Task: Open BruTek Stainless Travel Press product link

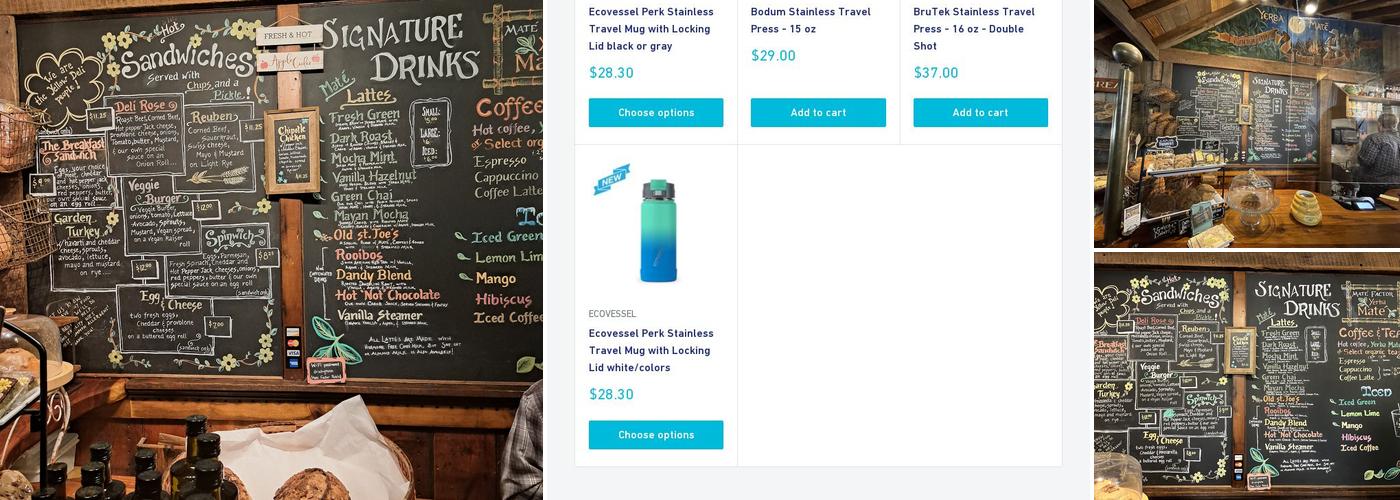Action: click(974, 29)
